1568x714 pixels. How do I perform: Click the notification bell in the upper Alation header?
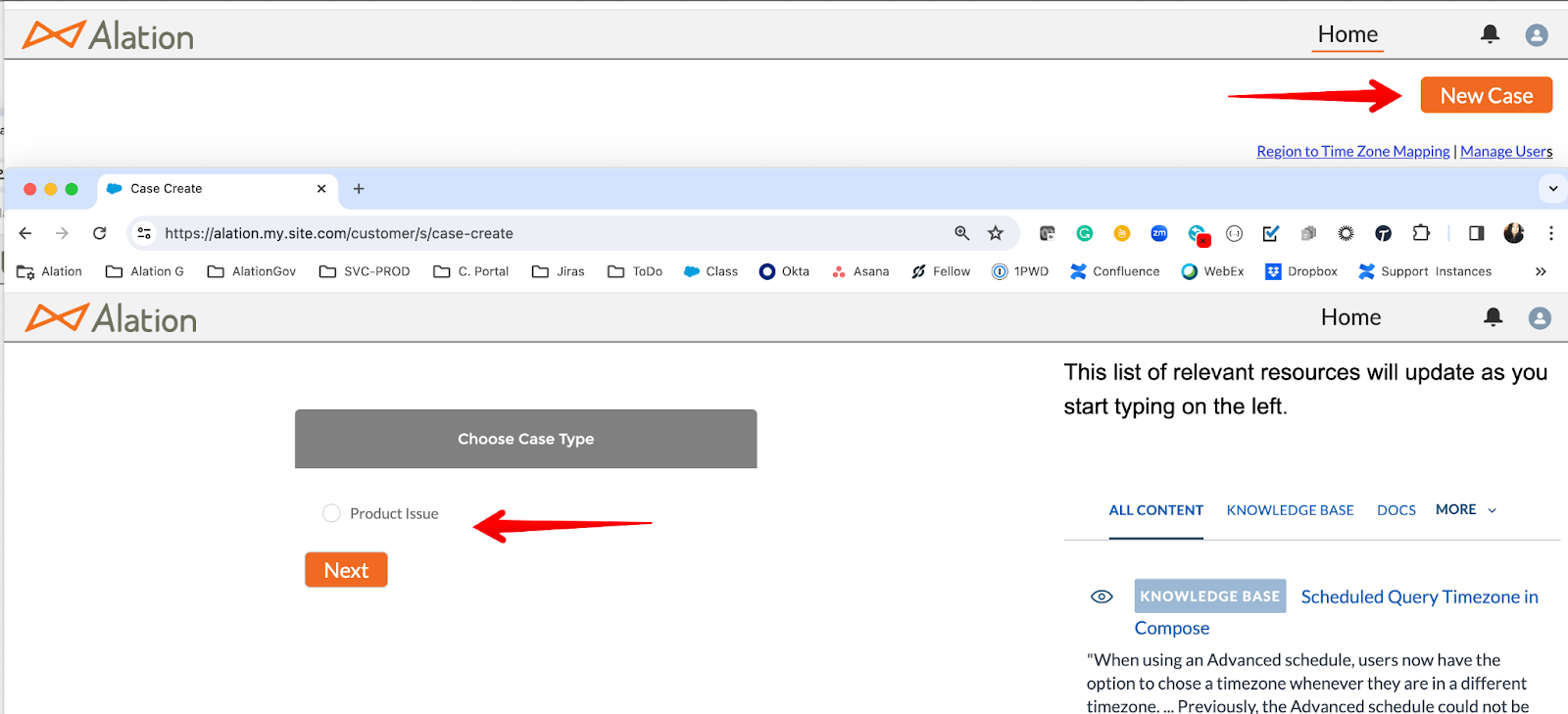point(1490,34)
